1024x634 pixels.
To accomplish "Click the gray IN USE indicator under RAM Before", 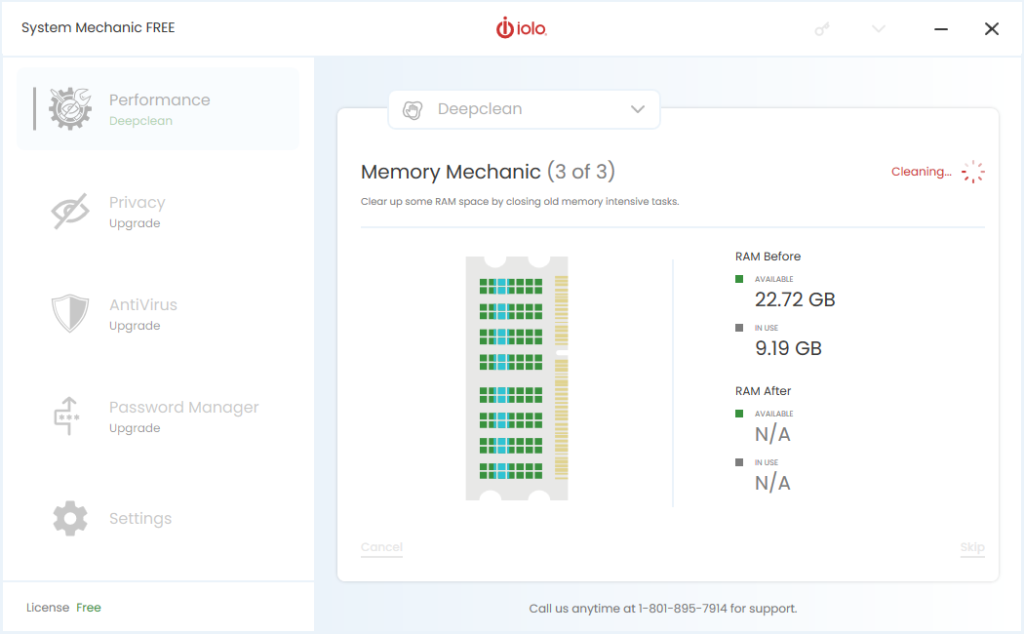I will click(741, 327).
